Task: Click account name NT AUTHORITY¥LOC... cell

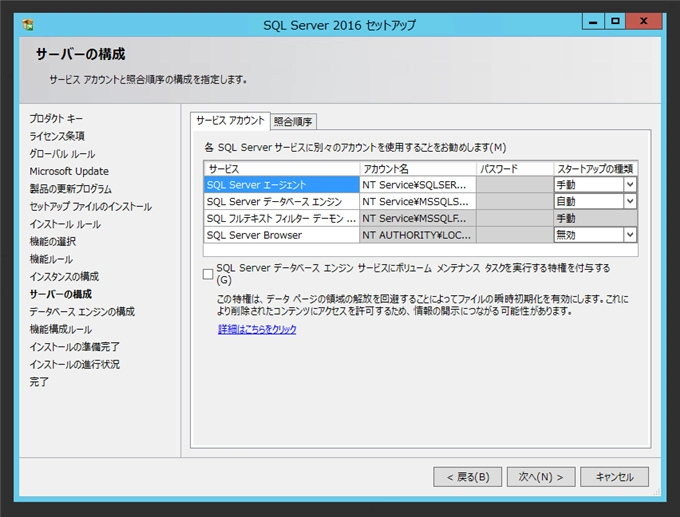Action: click(418, 235)
